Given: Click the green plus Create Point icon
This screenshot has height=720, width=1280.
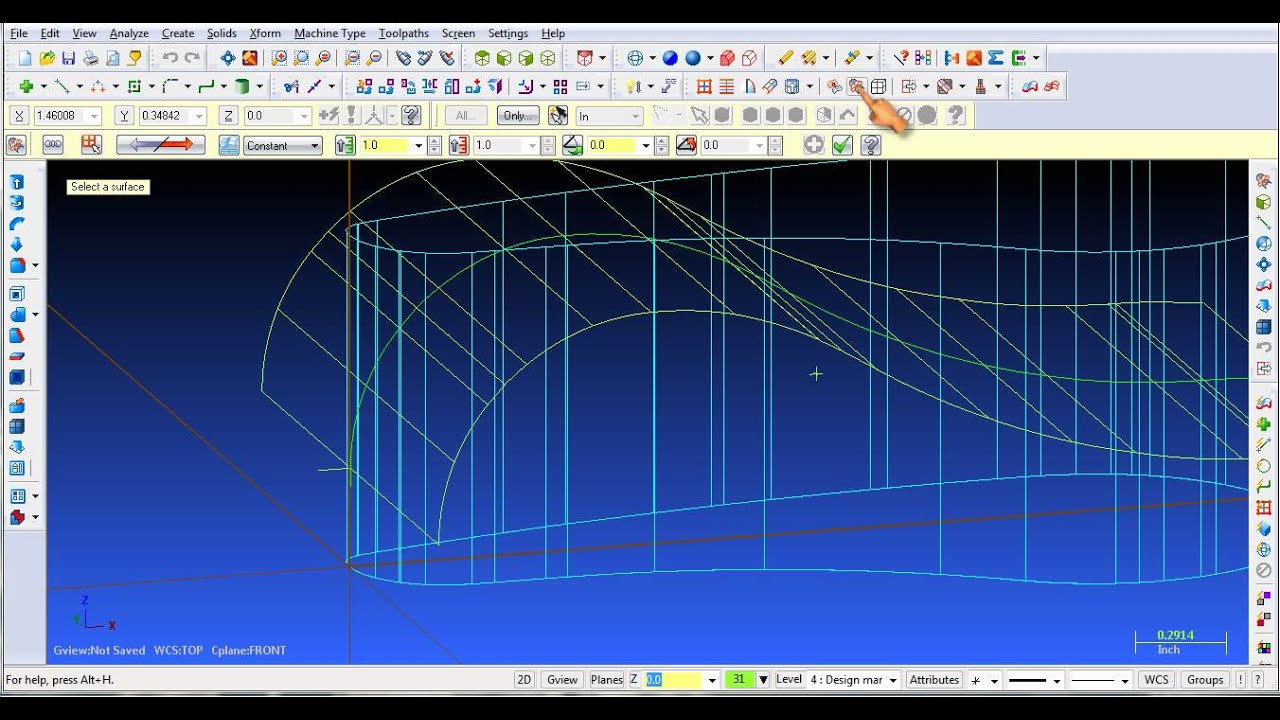Looking at the screenshot, I should coord(27,86).
